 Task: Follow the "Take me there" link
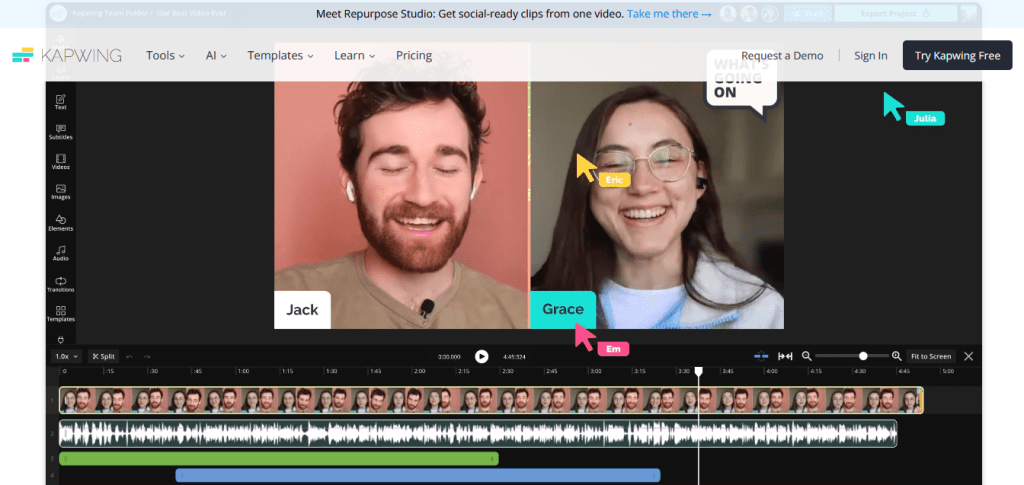coord(669,14)
